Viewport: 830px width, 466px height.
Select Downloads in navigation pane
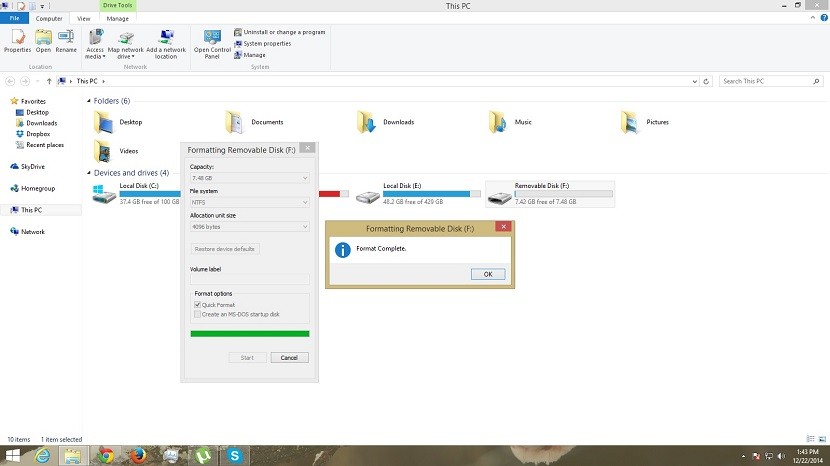(37, 123)
